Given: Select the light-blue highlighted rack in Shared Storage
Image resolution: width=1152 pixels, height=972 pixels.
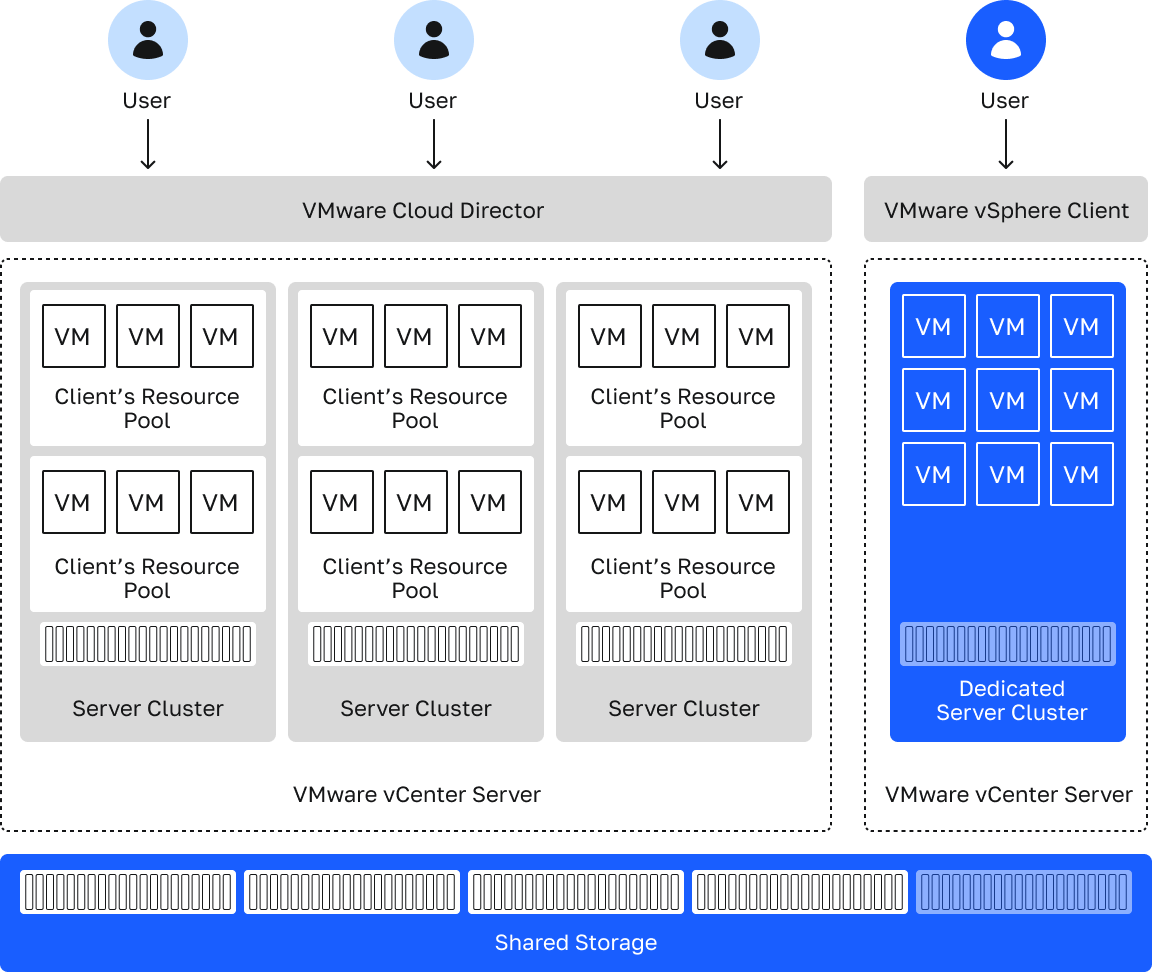Looking at the screenshot, I should [x=1024, y=892].
